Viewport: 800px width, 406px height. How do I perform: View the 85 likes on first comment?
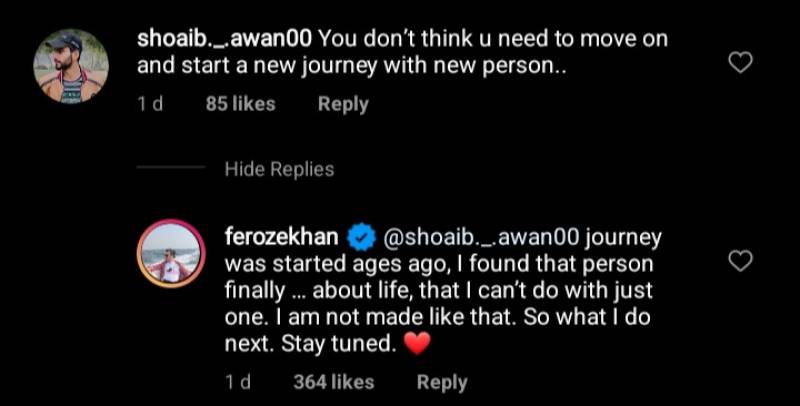pos(239,104)
